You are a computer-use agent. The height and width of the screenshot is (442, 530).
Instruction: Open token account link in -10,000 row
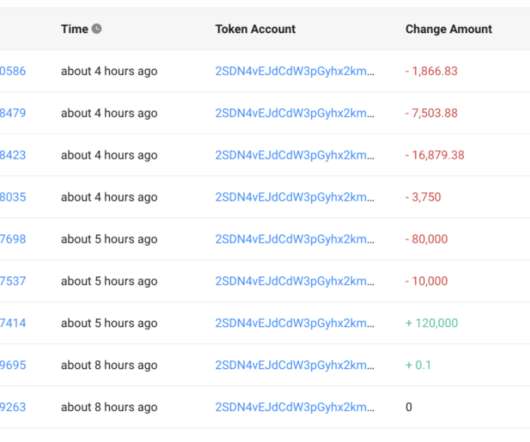295,281
